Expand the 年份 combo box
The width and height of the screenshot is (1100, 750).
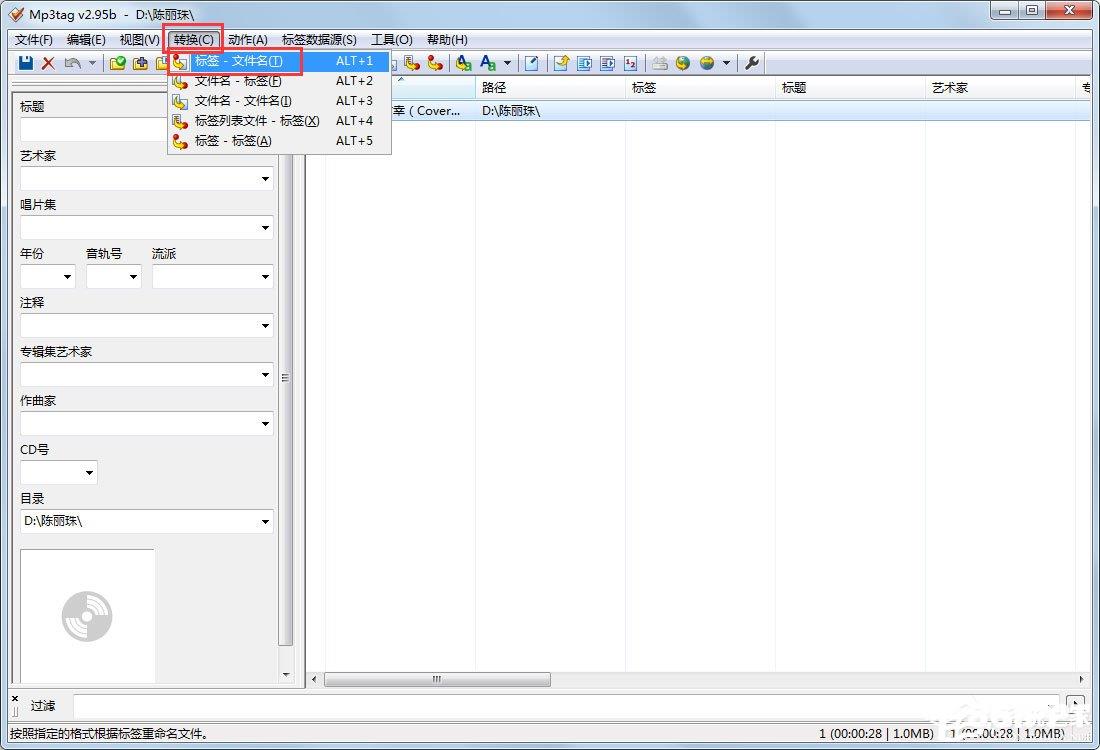point(67,277)
